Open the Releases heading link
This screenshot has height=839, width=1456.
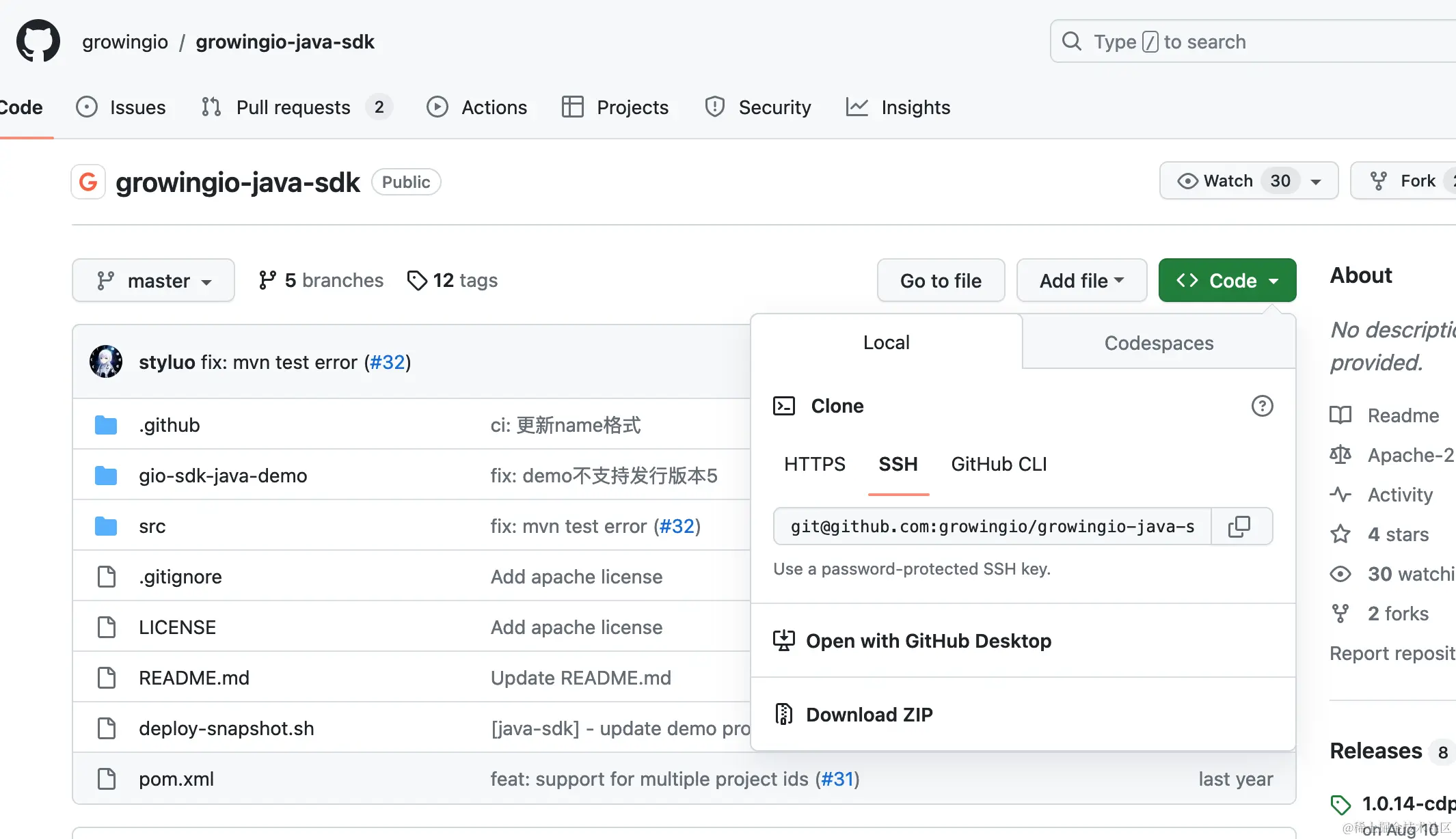1375,751
